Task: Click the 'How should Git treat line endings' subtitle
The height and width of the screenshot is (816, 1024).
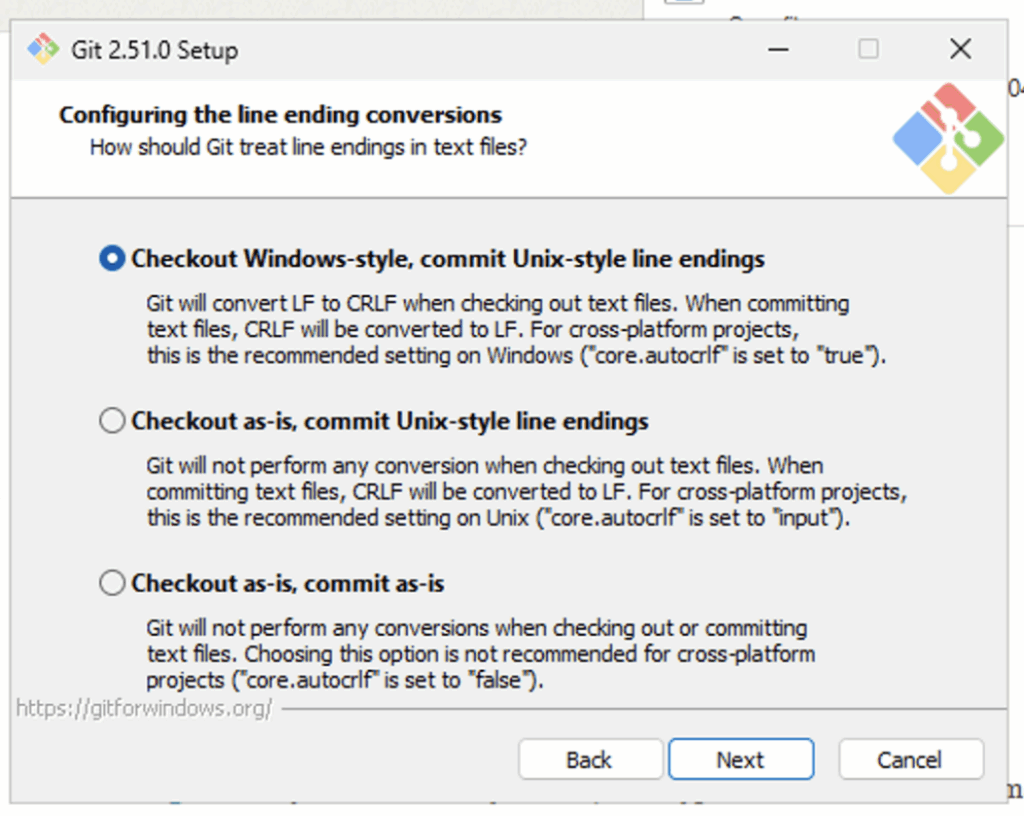Action: point(308,147)
